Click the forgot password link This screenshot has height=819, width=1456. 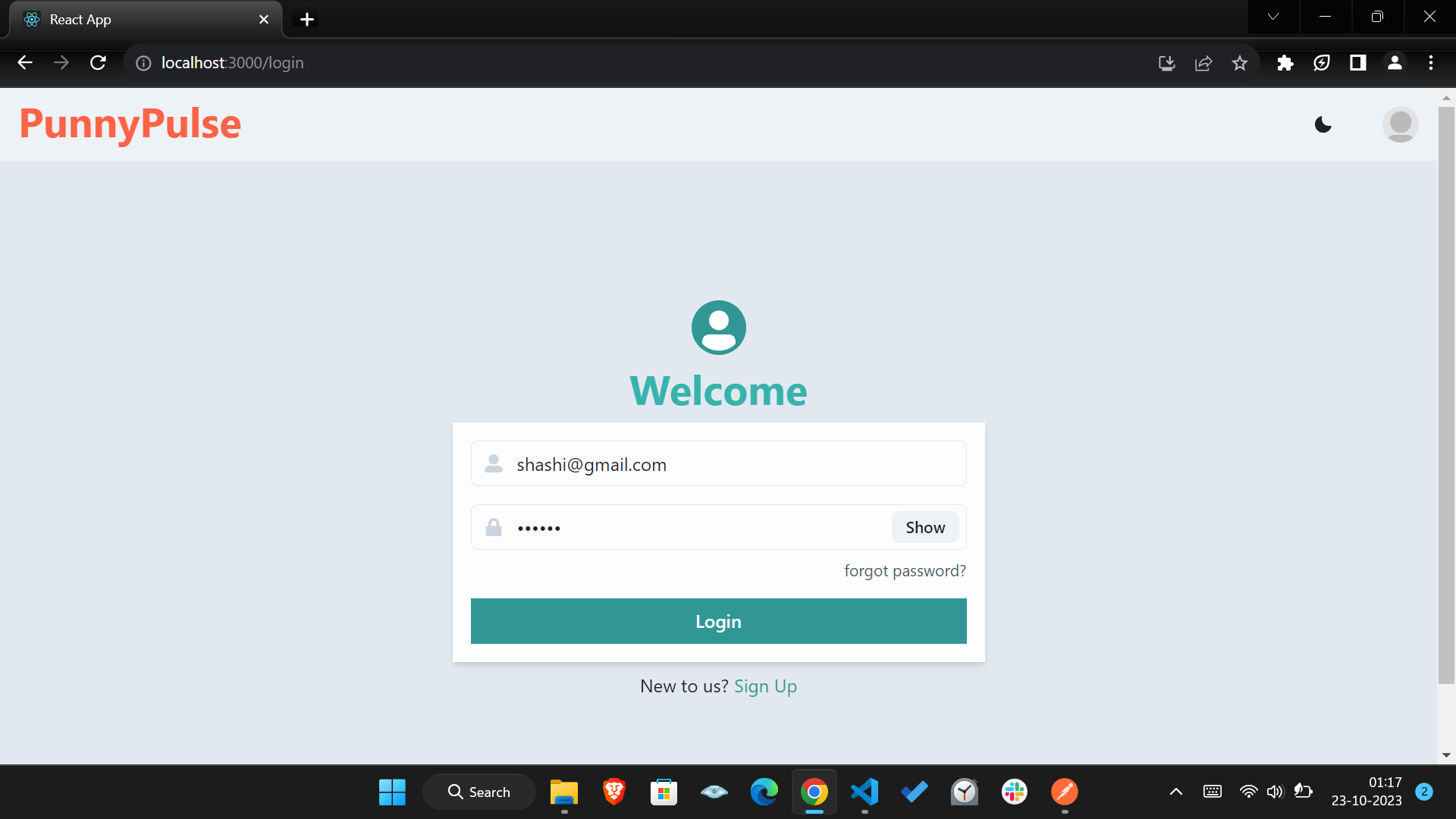click(905, 570)
